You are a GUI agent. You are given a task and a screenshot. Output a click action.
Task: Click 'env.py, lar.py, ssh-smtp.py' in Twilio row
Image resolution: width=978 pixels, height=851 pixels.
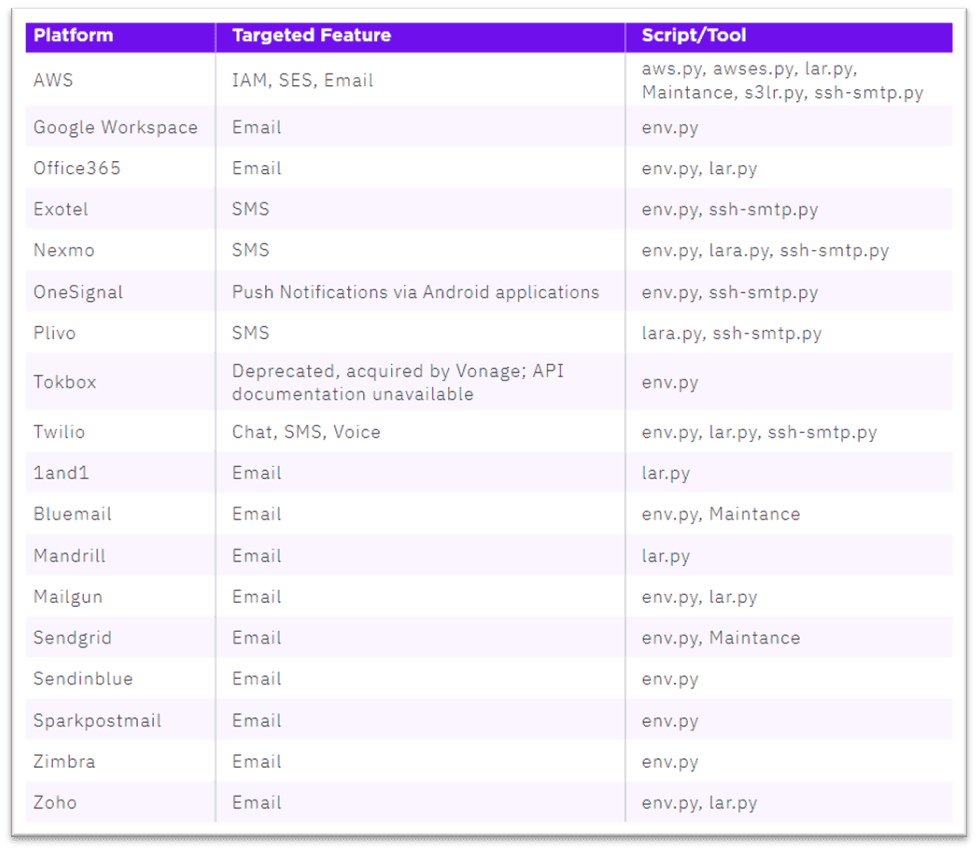pos(759,432)
